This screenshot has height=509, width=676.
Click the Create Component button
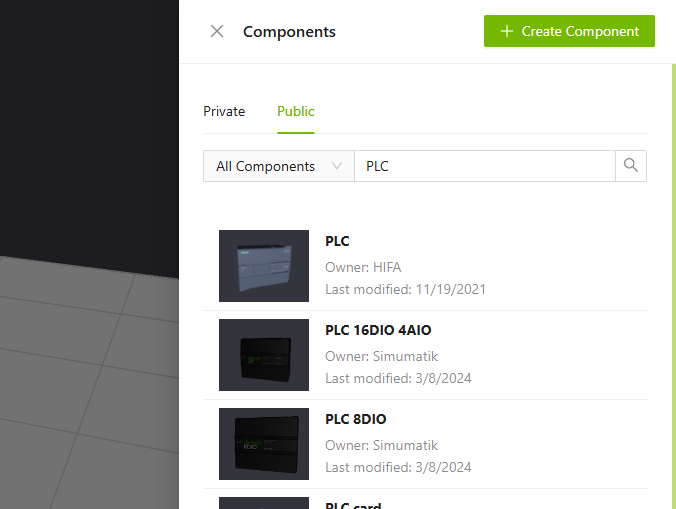coord(569,31)
